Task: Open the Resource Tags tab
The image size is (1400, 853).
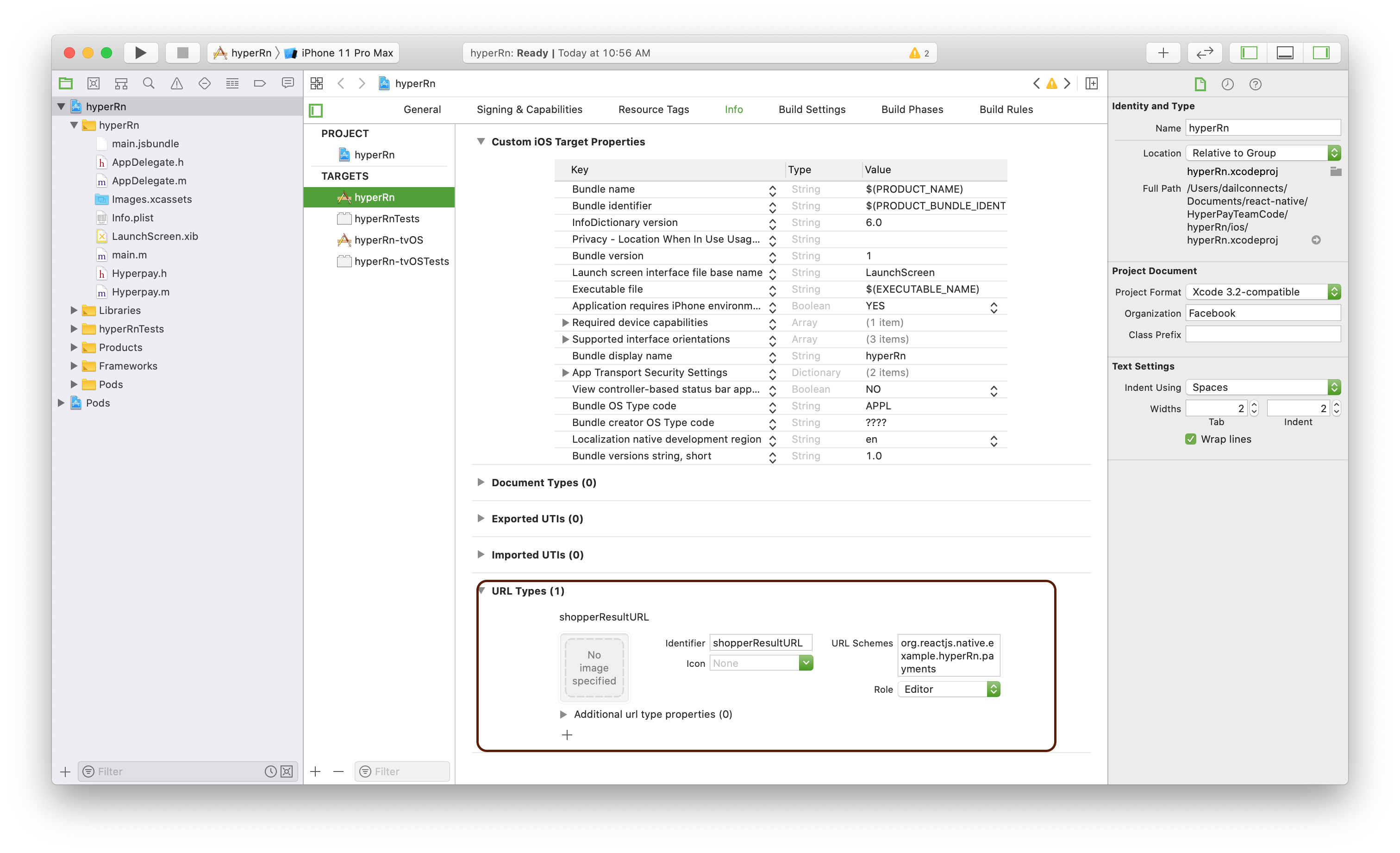Action: 653,110
